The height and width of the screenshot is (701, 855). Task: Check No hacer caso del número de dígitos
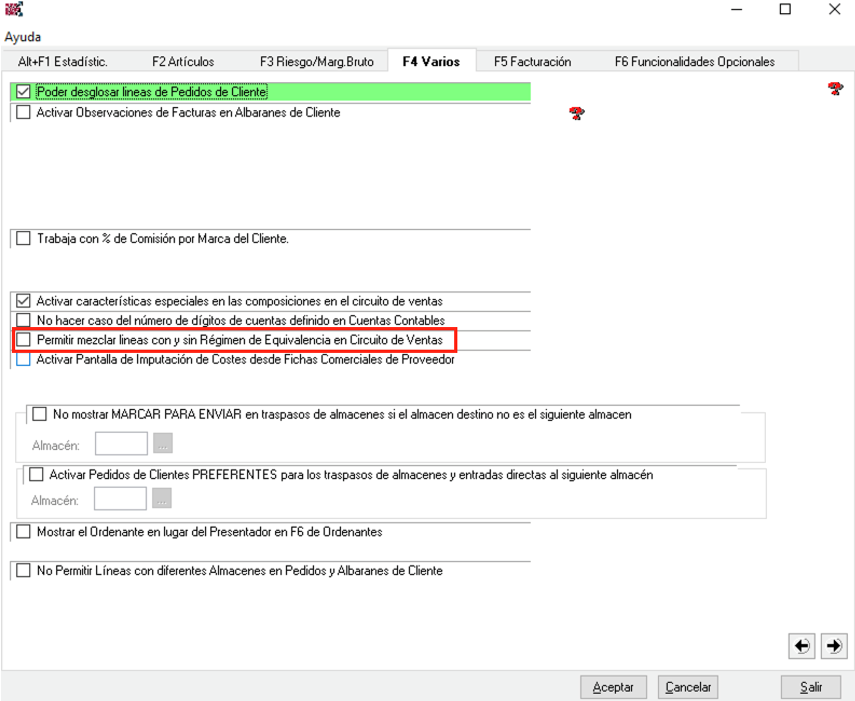tap(23, 320)
